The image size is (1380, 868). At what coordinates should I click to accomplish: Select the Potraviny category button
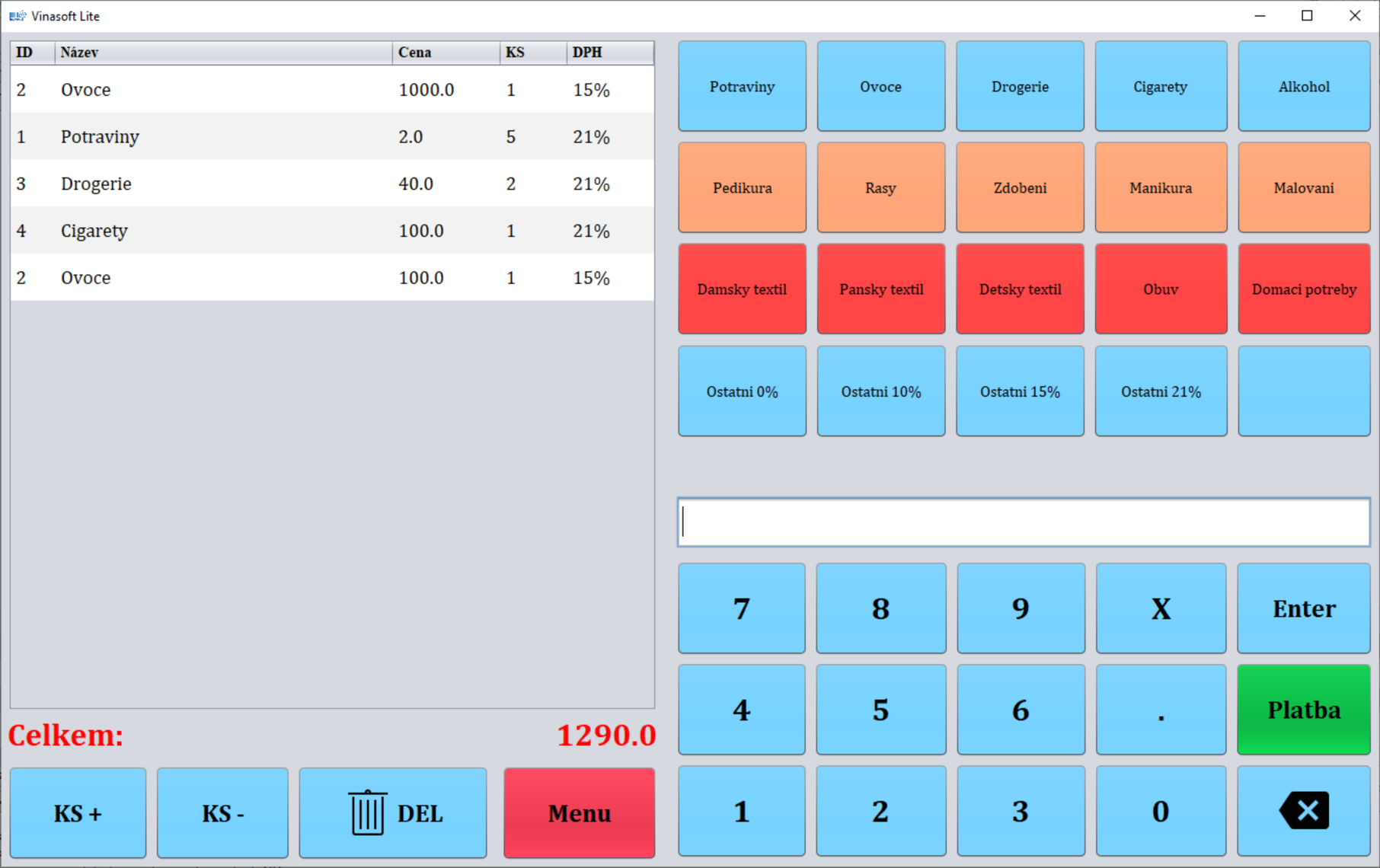click(x=741, y=86)
